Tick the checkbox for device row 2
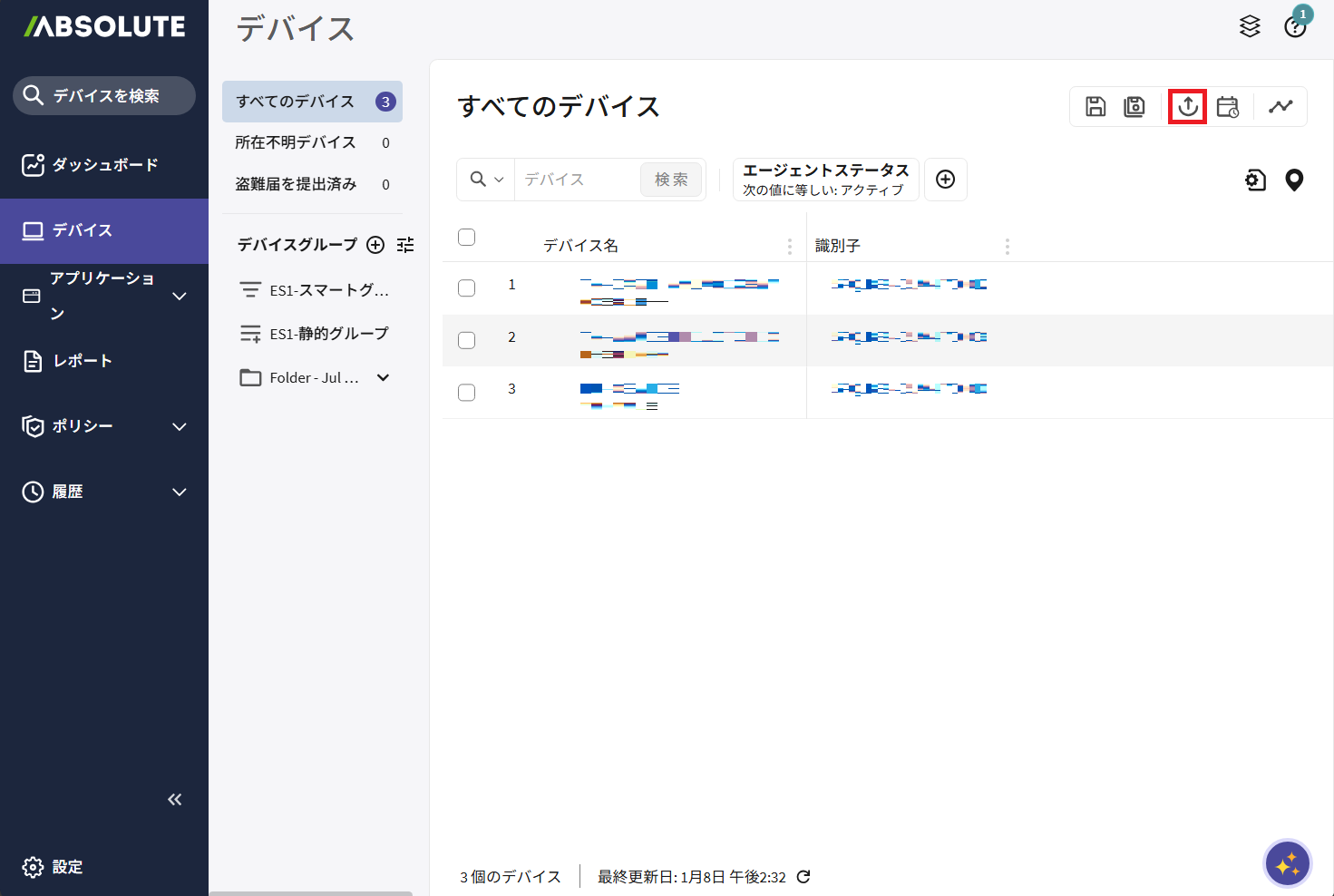This screenshot has width=1334, height=896. pos(467,340)
